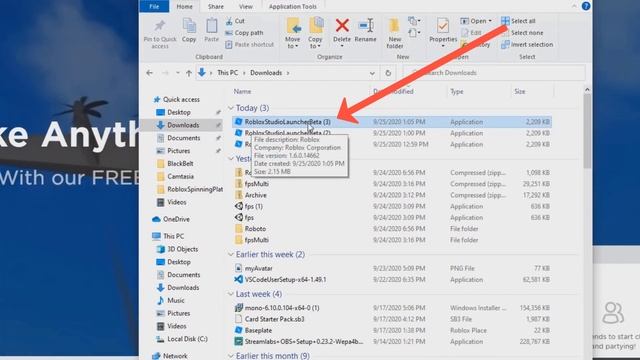Switch to the Home tab
The width and height of the screenshot is (640, 360).
pyautogui.click(x=184, y=6)
